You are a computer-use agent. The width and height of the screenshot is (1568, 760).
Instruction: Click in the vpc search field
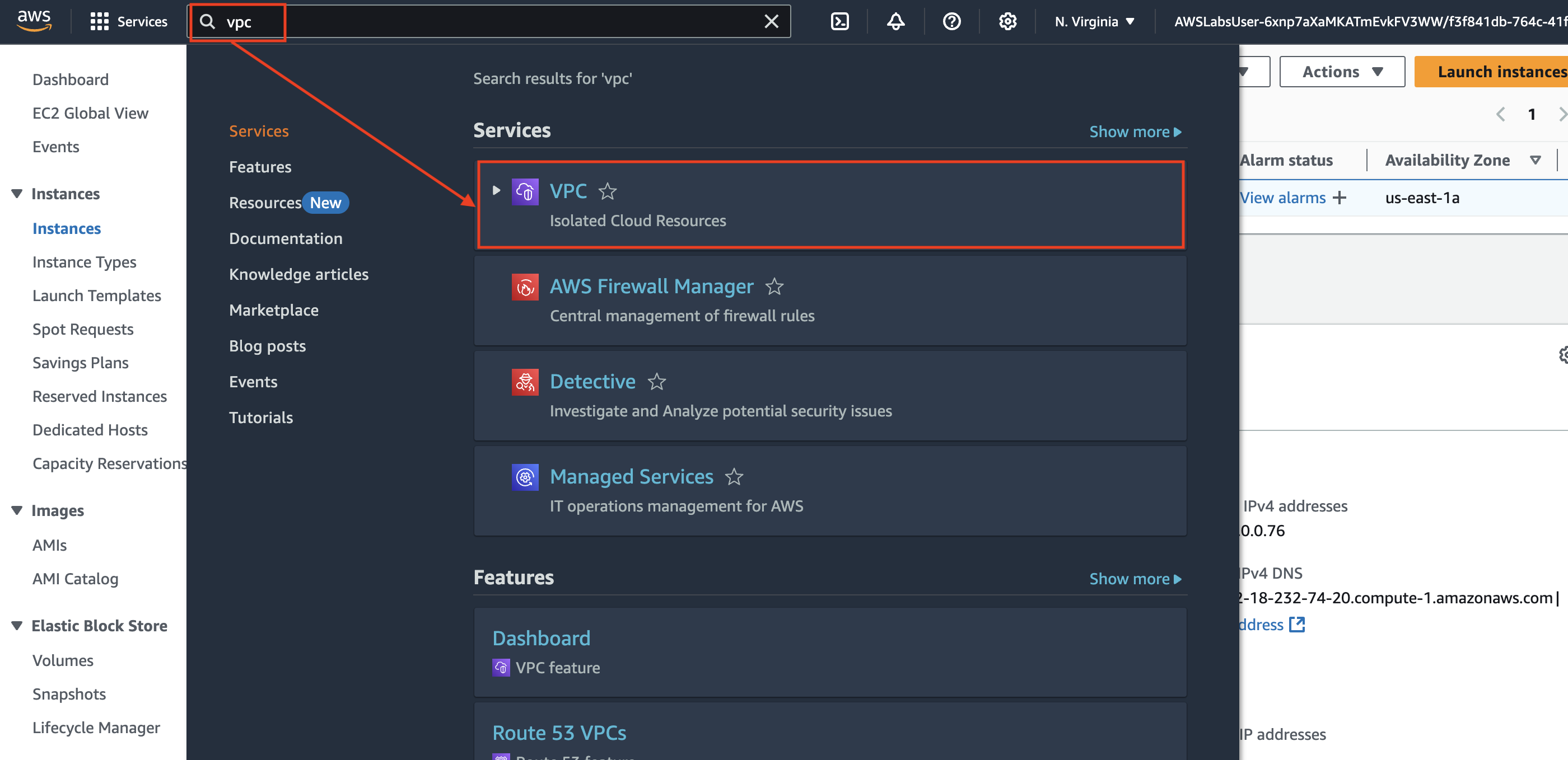(x=487, y=22)
